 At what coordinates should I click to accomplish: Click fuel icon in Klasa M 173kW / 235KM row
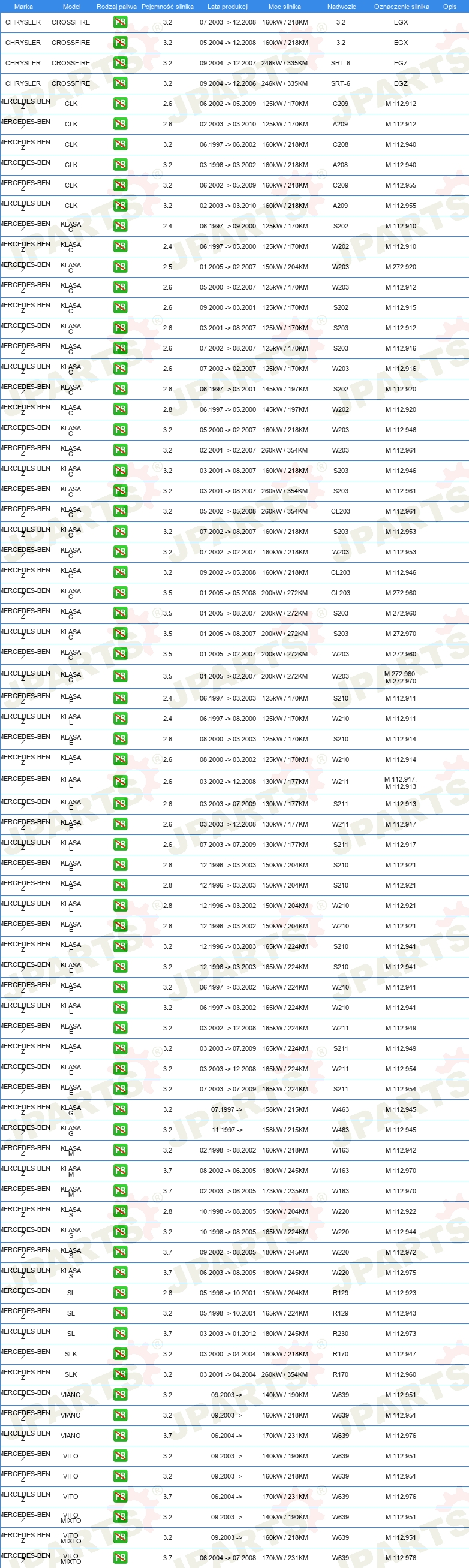(120, 1191)
